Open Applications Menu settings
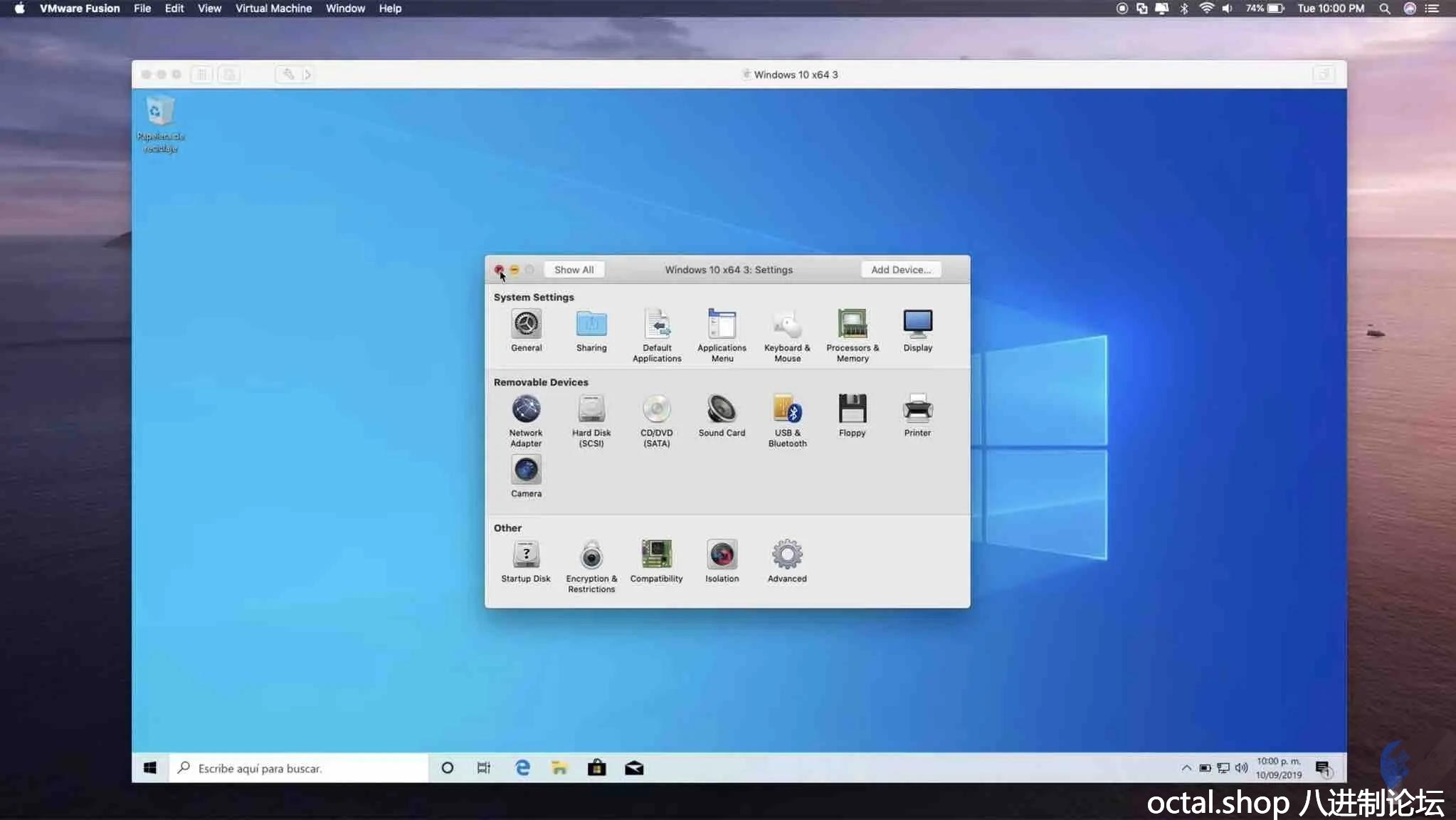This screenshot has height=820, width=1456. (722, 335)
